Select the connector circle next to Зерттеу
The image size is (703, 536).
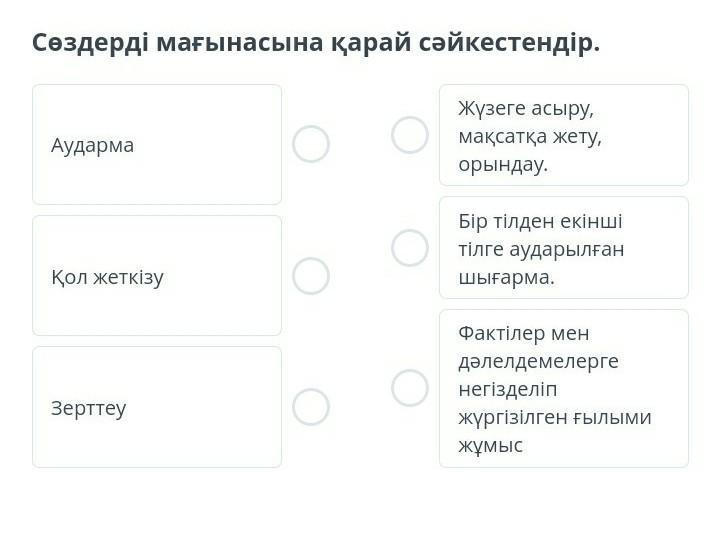tap(311, 407)
